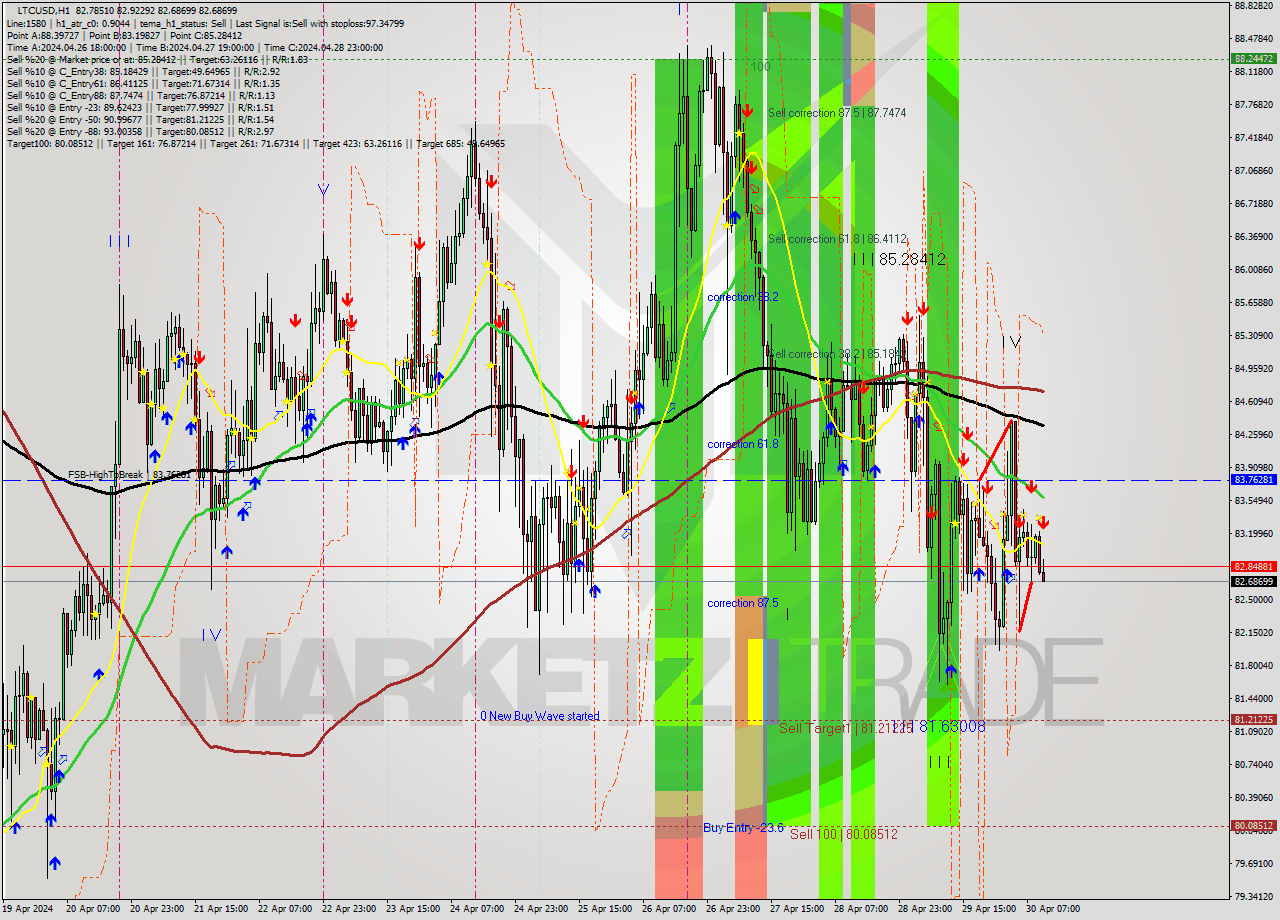
Task: Click the 'Sell correction 61.8 | 86.4112' label
Action: click(837, 239)
